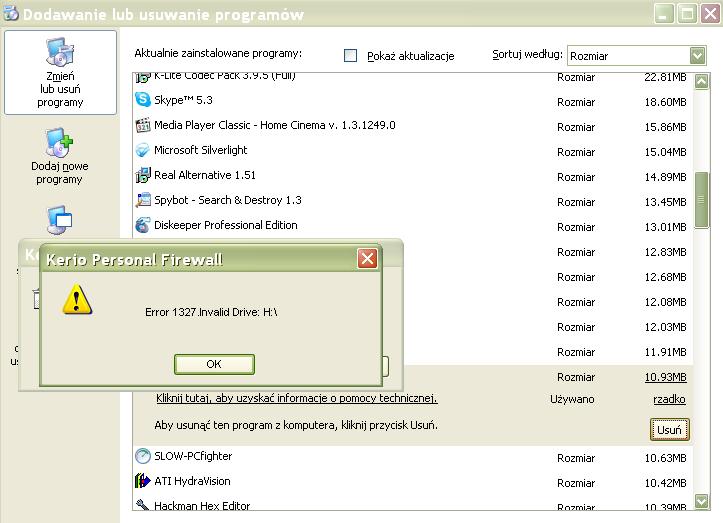Click the rzadko usage link
The image size is (723, 523).
point(669,399)
